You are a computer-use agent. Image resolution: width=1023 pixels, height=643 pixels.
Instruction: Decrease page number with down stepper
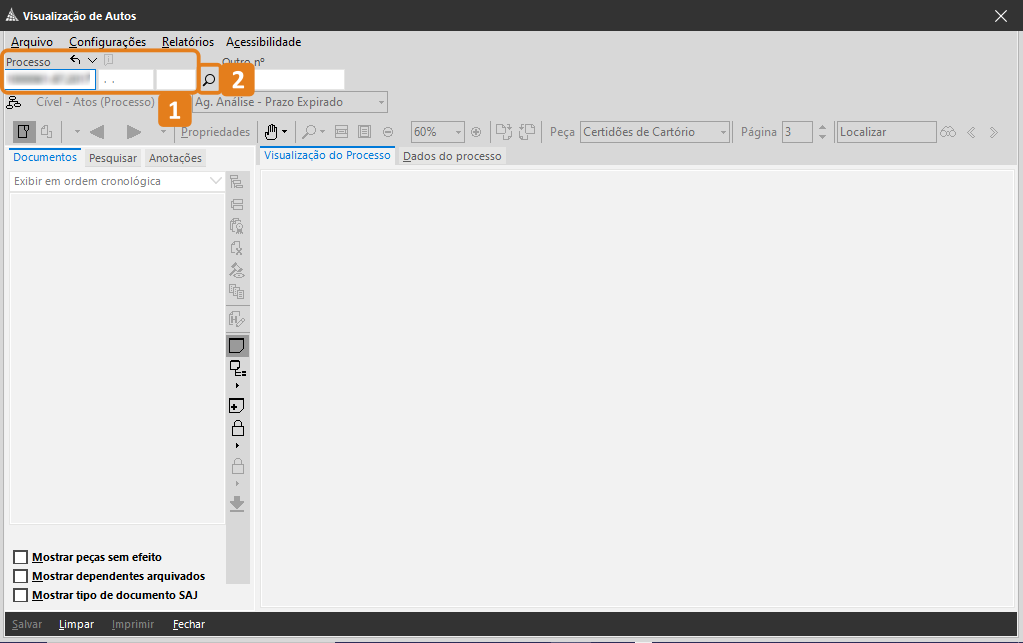click(x=823, y=137)
